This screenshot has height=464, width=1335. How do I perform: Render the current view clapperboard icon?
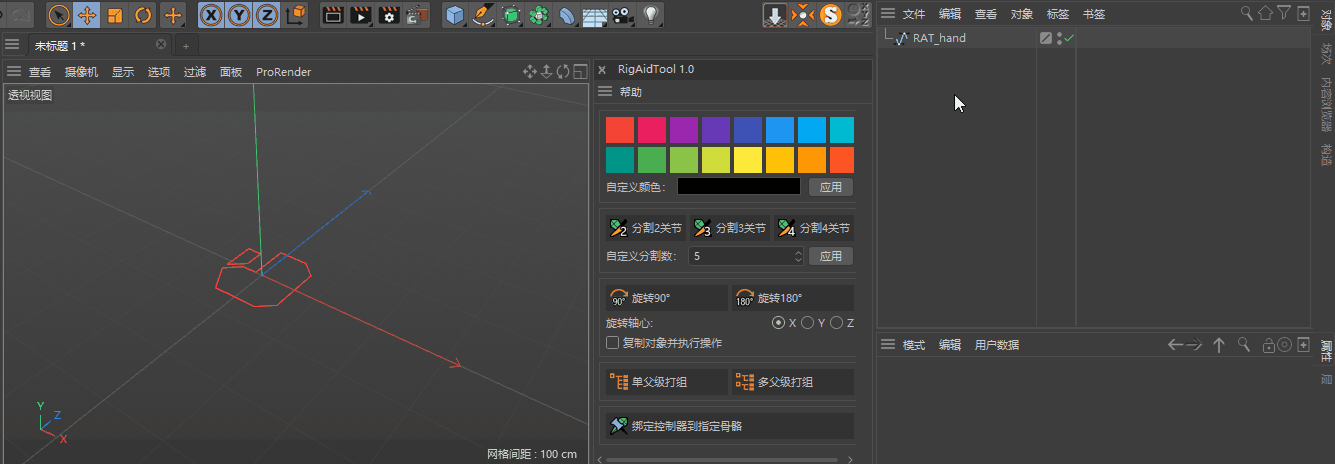(x=335, y=15)
